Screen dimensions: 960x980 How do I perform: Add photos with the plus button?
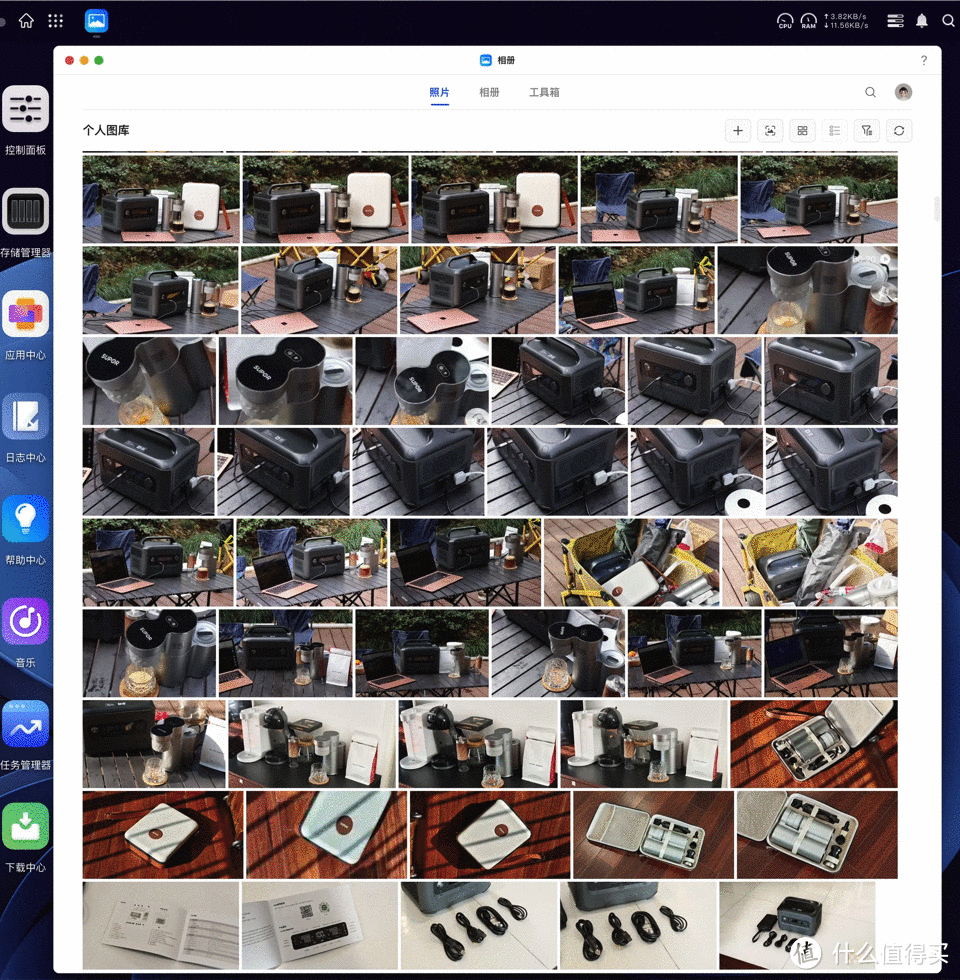(x=738, y=131)
